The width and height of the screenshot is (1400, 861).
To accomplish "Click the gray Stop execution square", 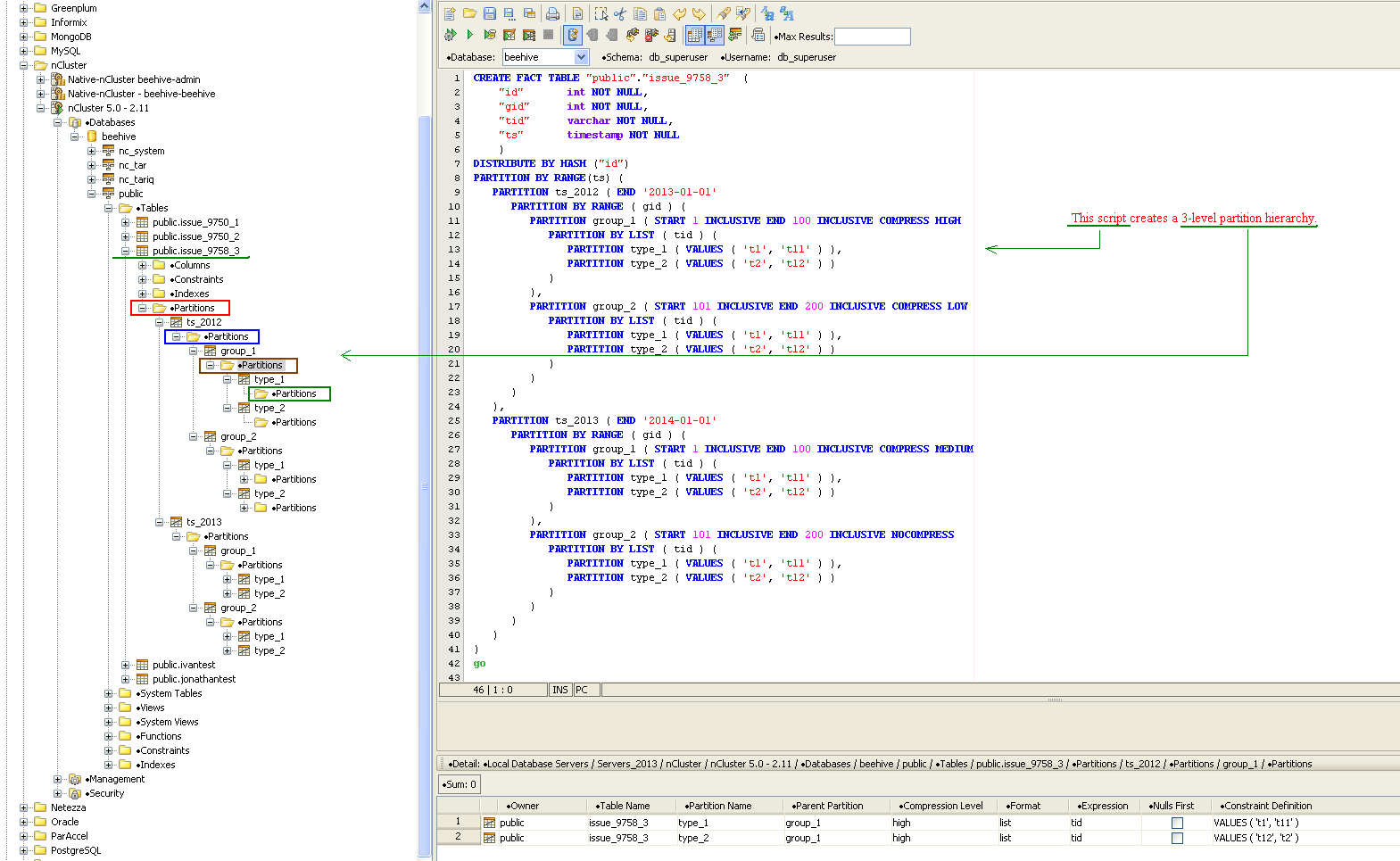I will [548, 35].
